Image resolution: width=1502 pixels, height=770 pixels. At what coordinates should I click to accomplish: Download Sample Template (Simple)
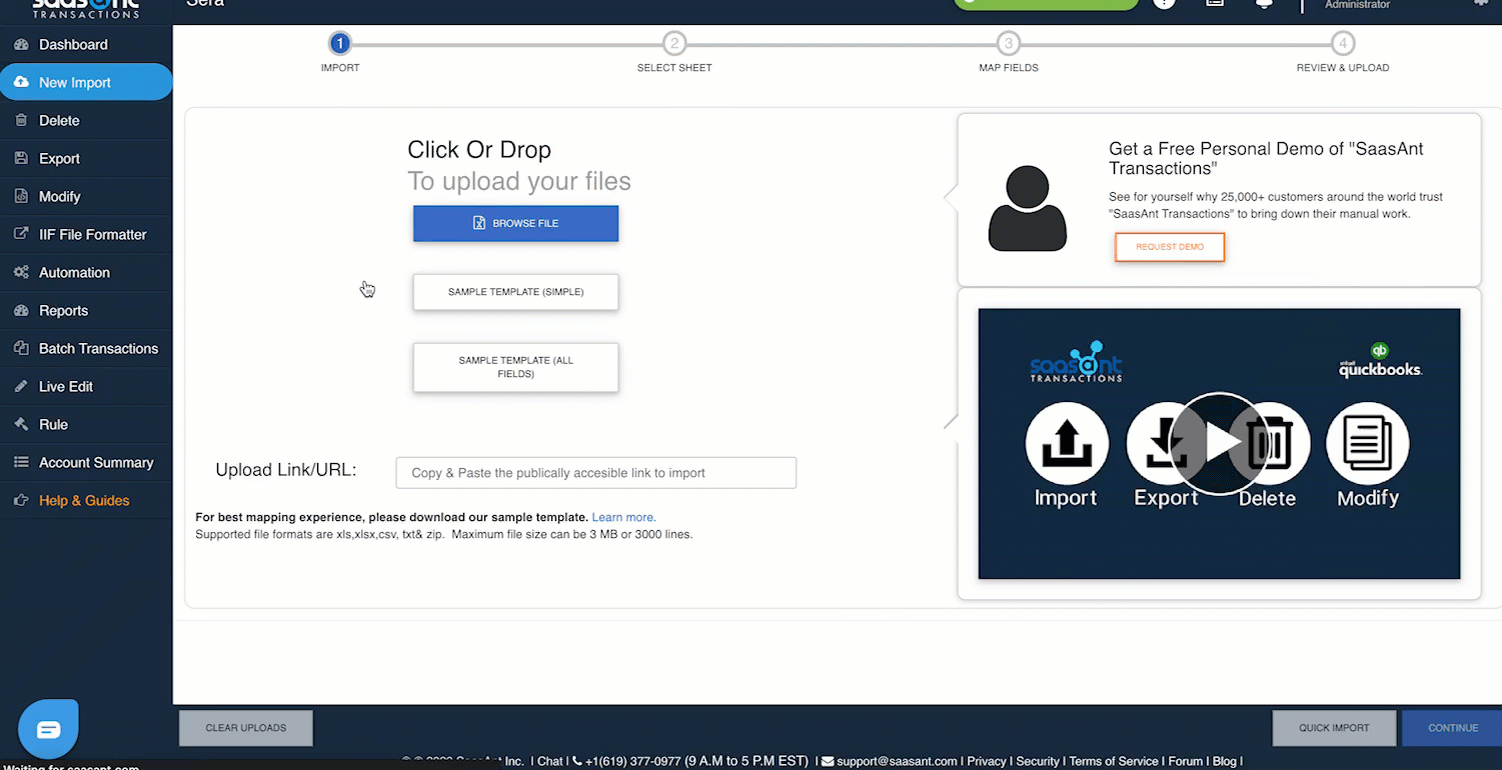click(x=516, y=292)
